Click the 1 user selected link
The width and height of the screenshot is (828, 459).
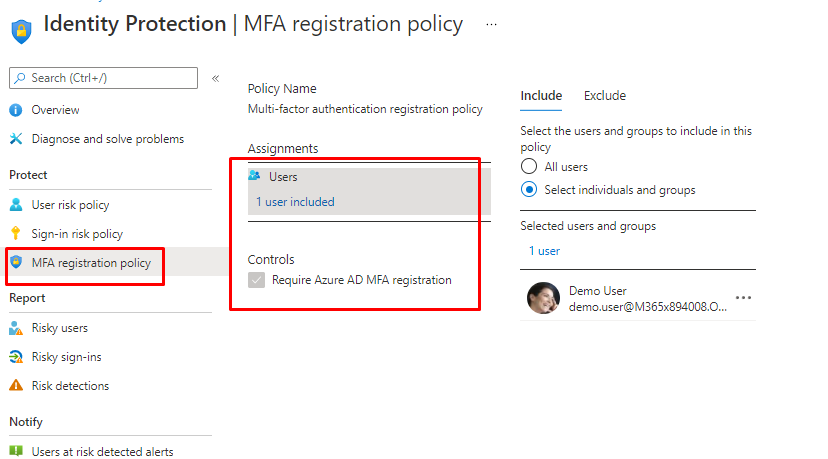tap(544, 251)
